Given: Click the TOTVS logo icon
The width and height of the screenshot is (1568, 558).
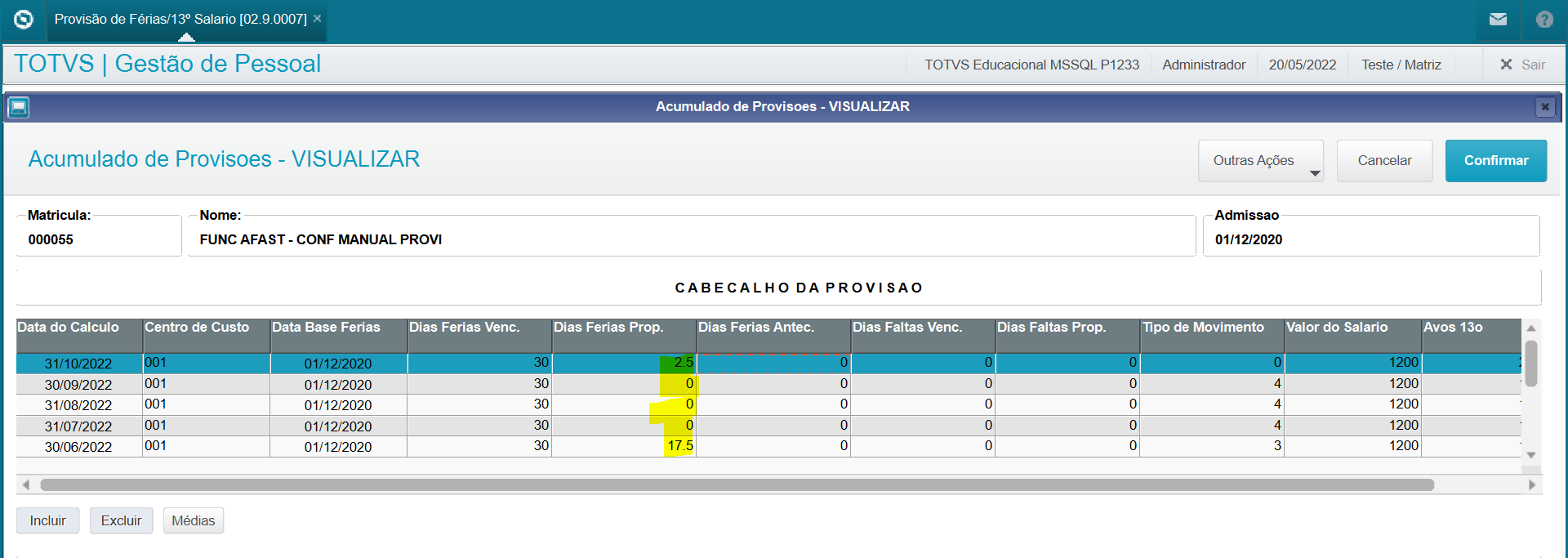Looking at the screenshot, I should (x=24, y=19).
